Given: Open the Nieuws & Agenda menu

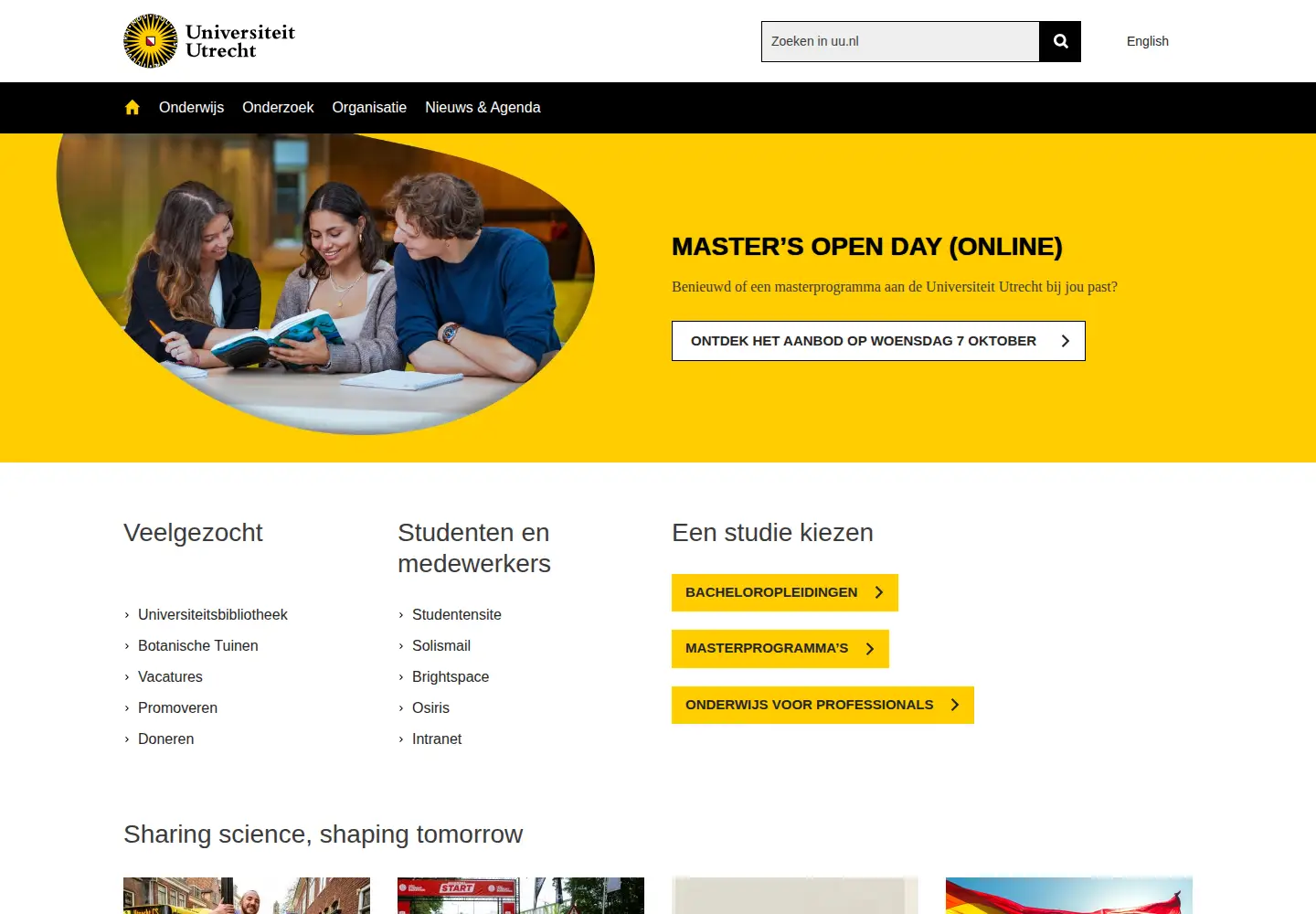Looking at the screenshot, I should pyautogui.click(x=483, y=108).
